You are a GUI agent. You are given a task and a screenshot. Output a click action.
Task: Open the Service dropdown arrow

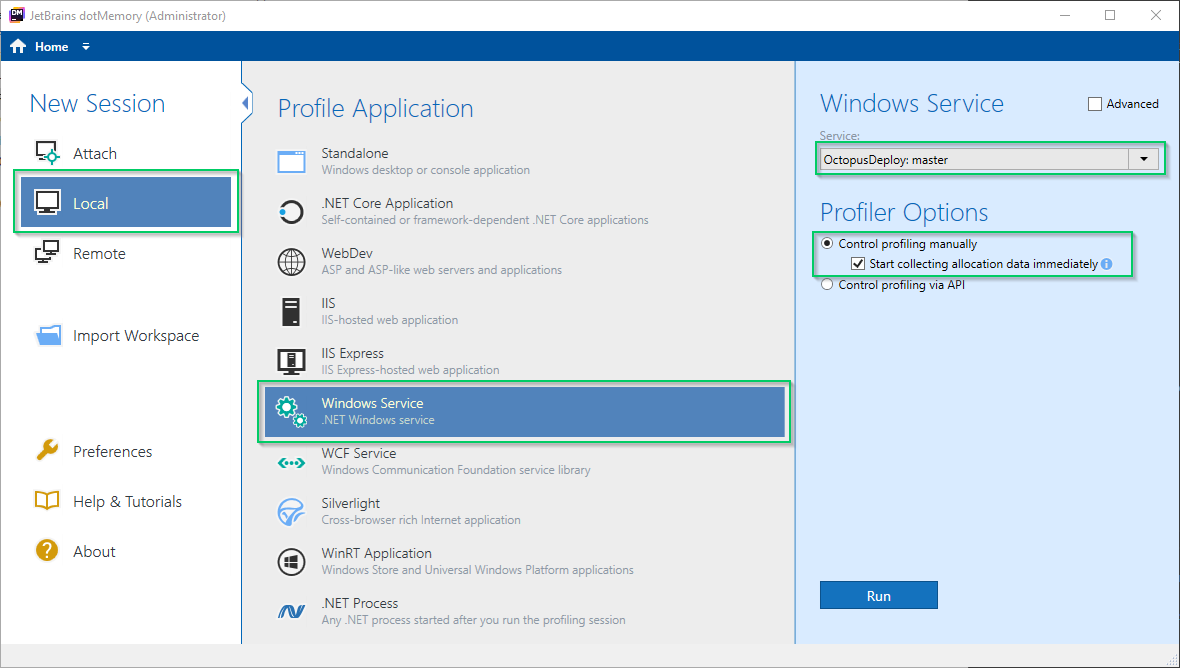(x=1144, y=159)
